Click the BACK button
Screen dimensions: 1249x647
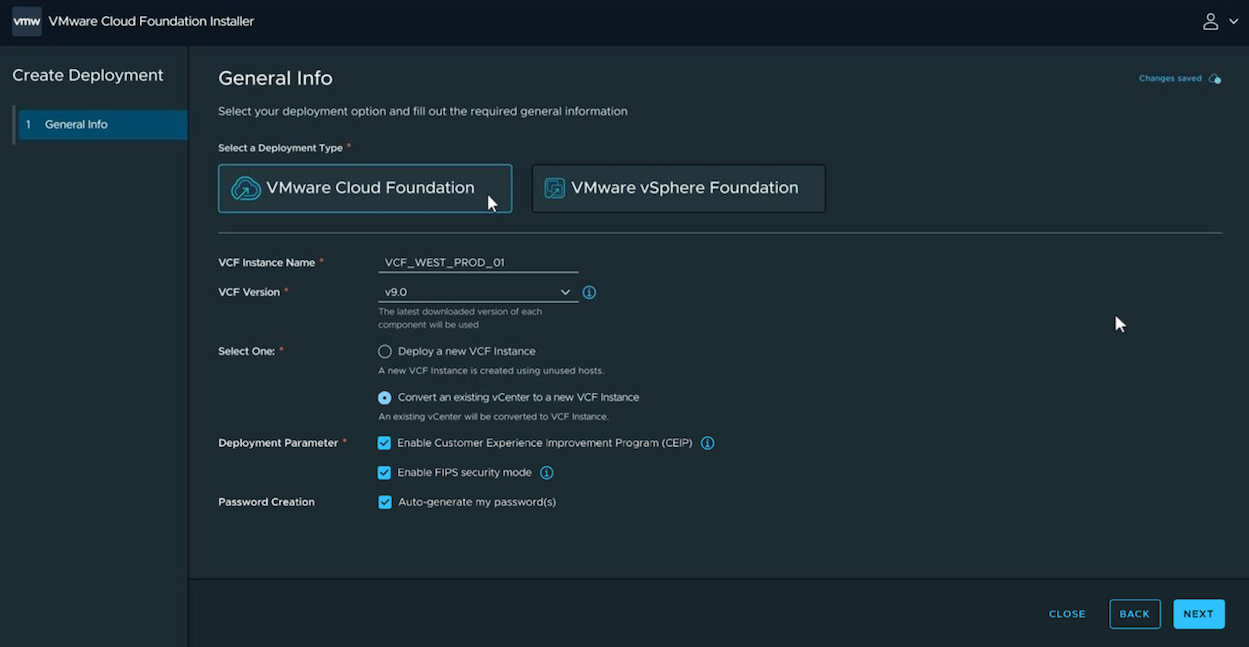(1134, 614)
